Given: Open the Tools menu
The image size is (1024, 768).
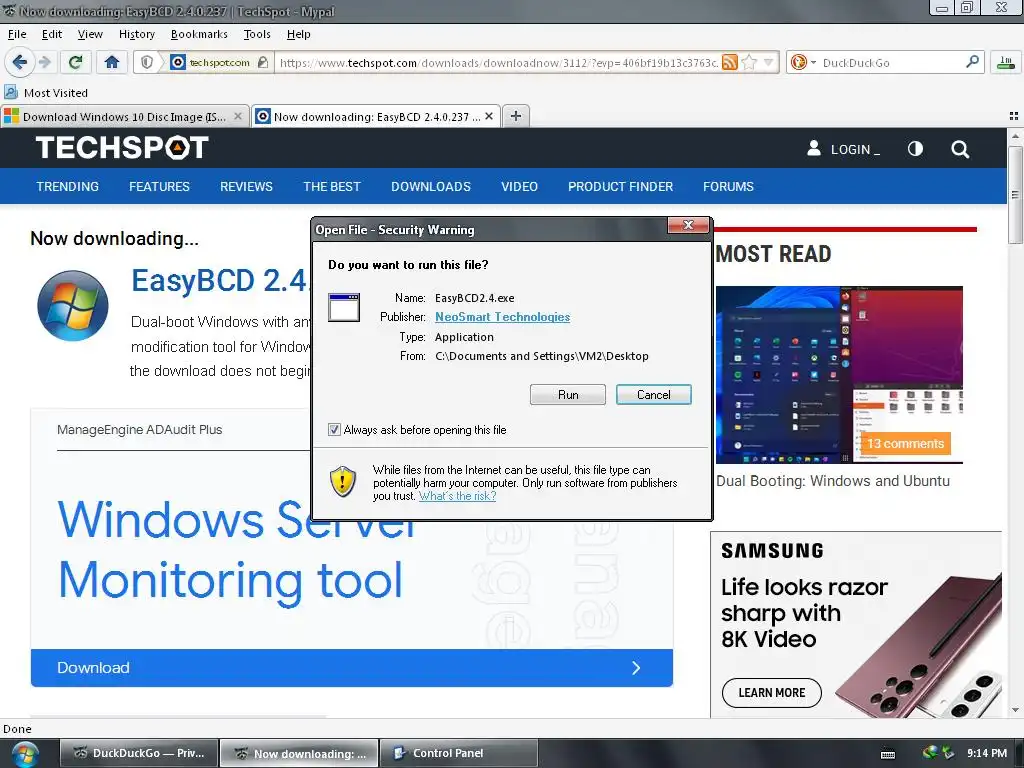Looking at the screenshot, I should (x=257, y=34).
